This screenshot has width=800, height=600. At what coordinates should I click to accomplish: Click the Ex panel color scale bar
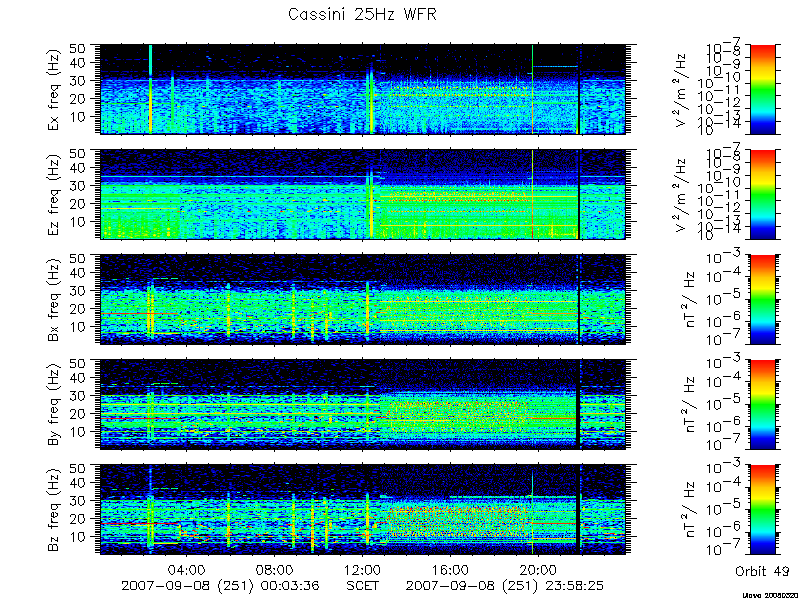[x=763, y=89]
